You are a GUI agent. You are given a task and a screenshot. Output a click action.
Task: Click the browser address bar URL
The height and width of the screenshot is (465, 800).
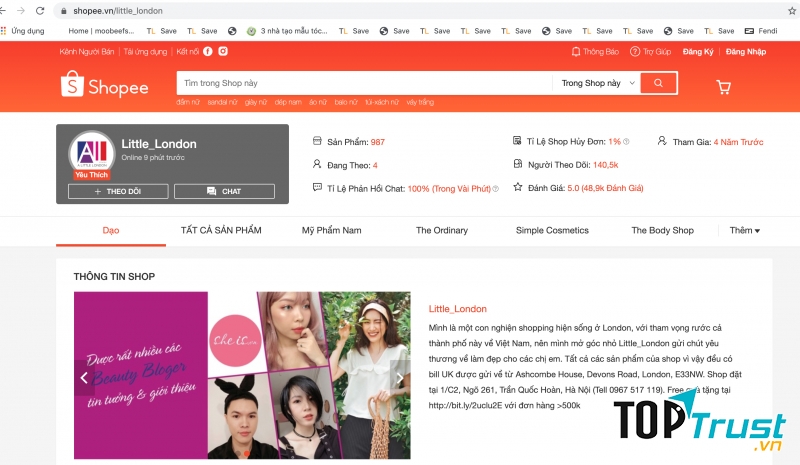coord(118,11)
